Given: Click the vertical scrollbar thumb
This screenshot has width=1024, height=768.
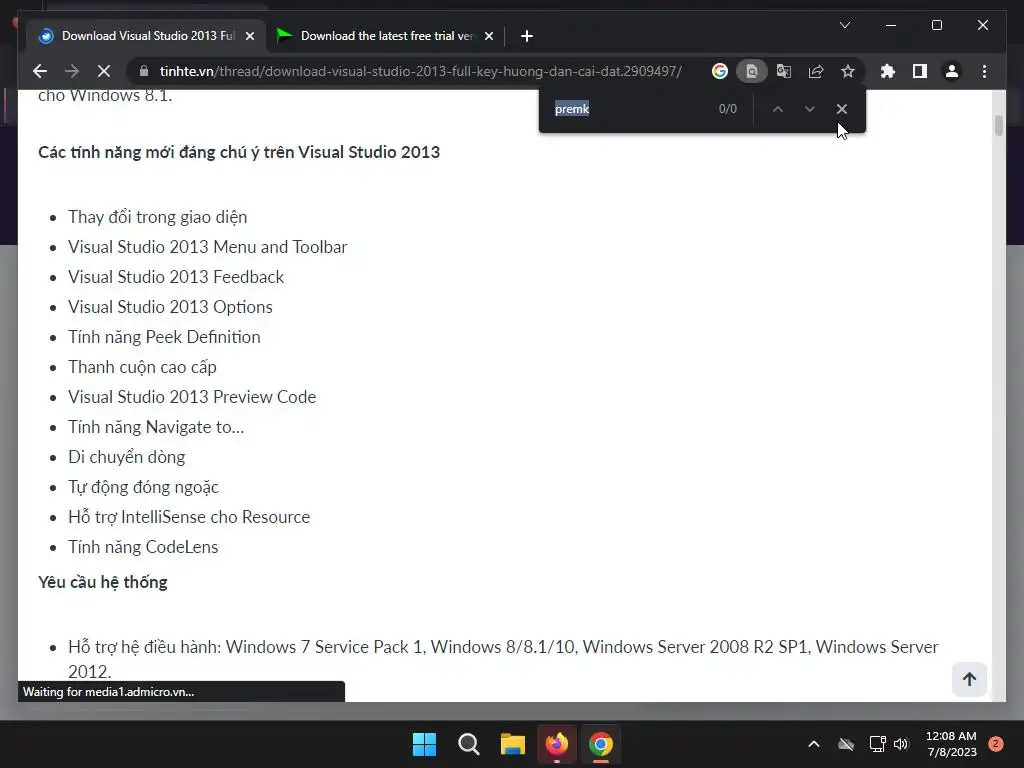Looking at the screenshot, I should (x=999, y=125).
